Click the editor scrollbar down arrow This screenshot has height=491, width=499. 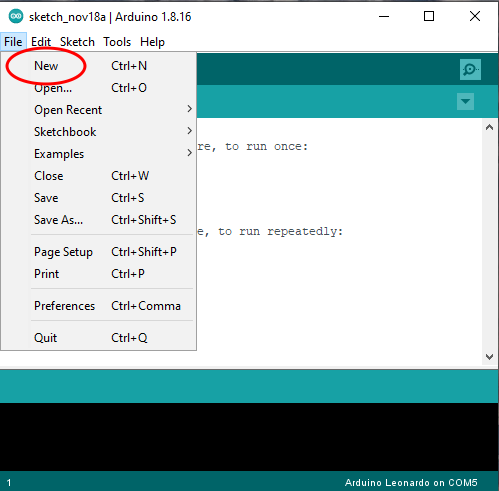coord(489,357)
